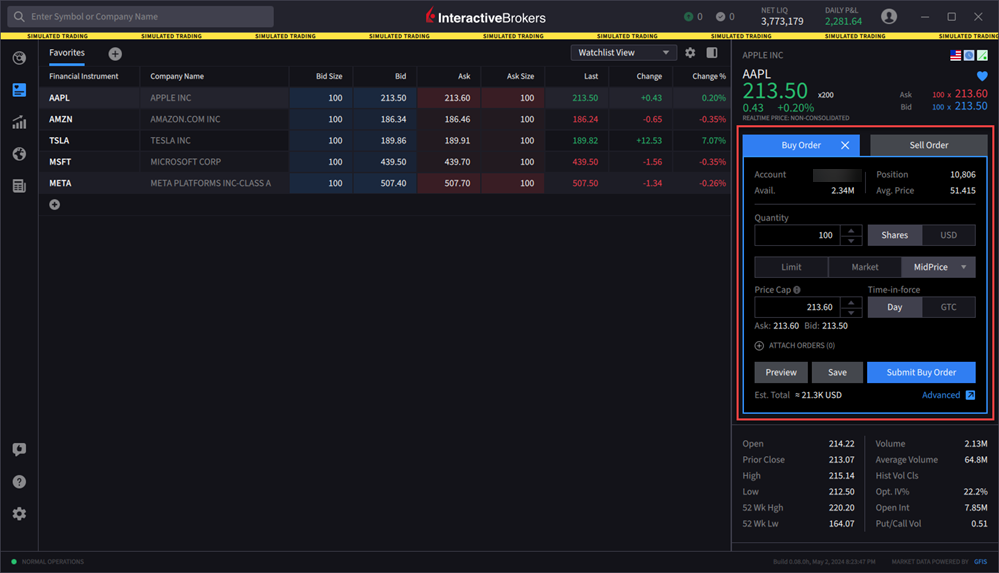Select the TSLA watchlist row
Image resolution: width=999 pixels, height=573 pixels.
coord(385,140)
